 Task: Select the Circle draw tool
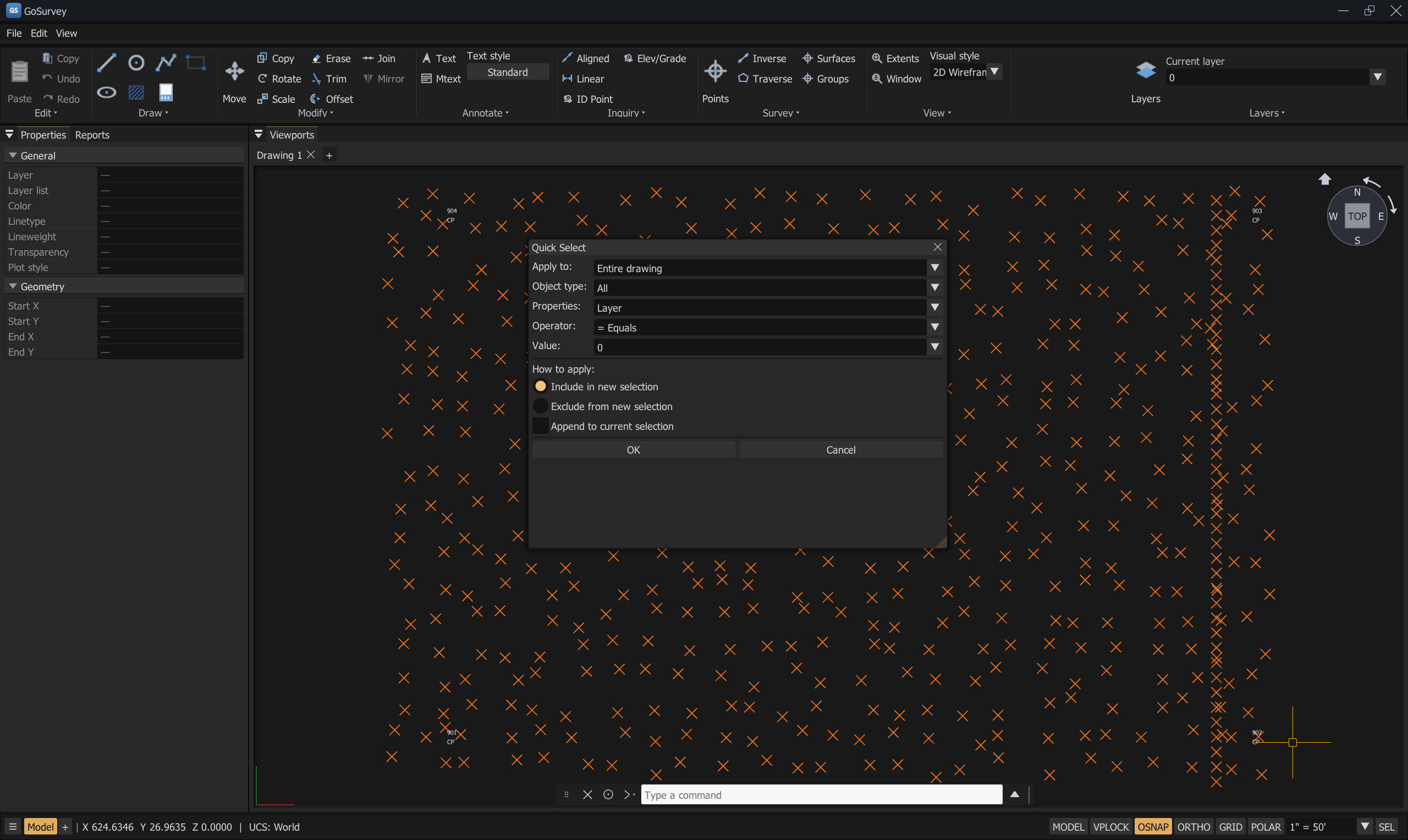click(136, 62)
